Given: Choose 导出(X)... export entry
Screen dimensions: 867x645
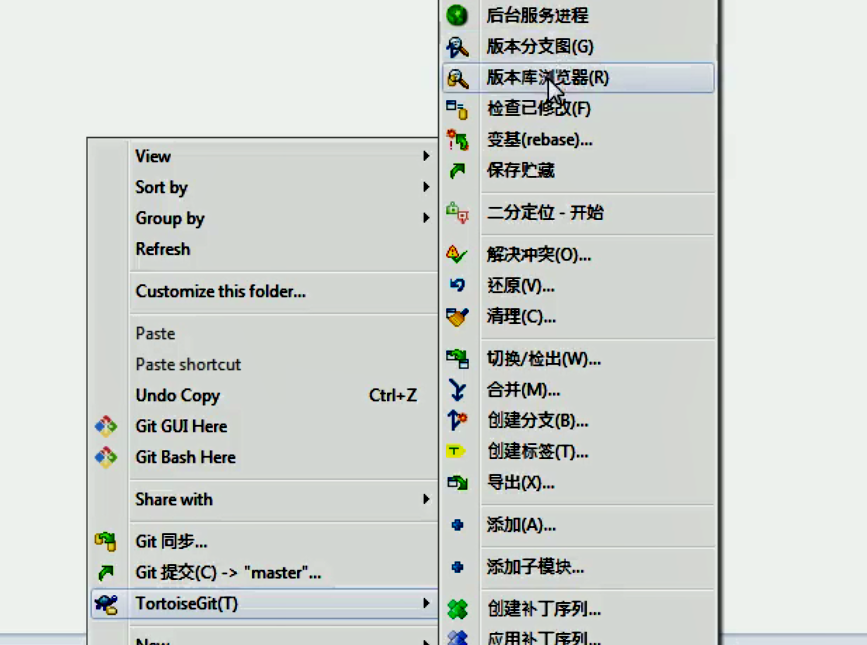Looking at the screenshot, I should 578,483.
